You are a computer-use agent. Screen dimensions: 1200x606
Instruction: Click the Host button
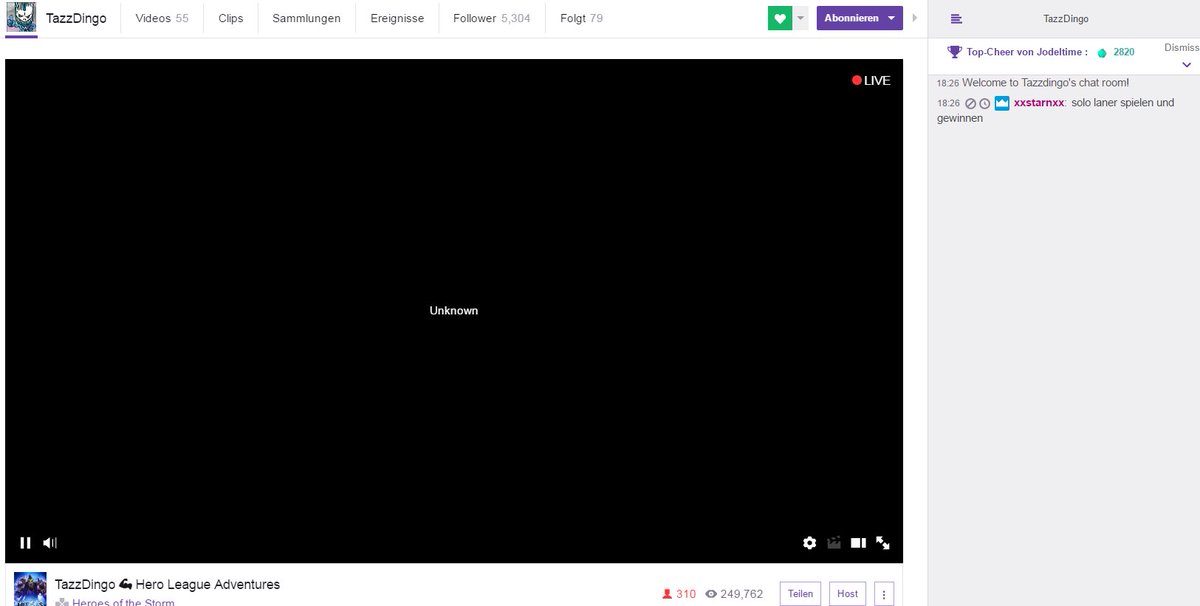847,593
